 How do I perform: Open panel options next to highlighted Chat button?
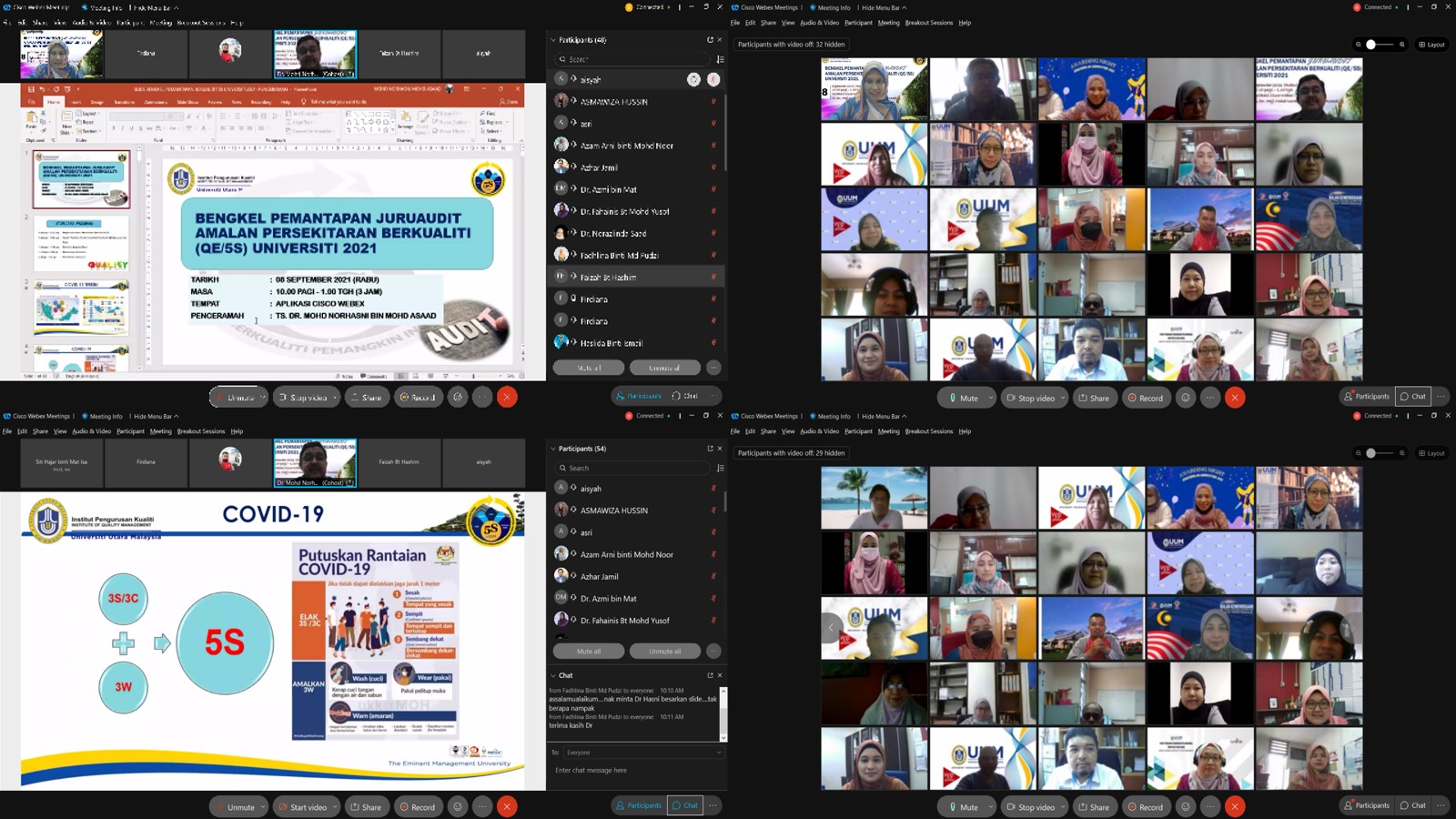click(x=713, y=805)
